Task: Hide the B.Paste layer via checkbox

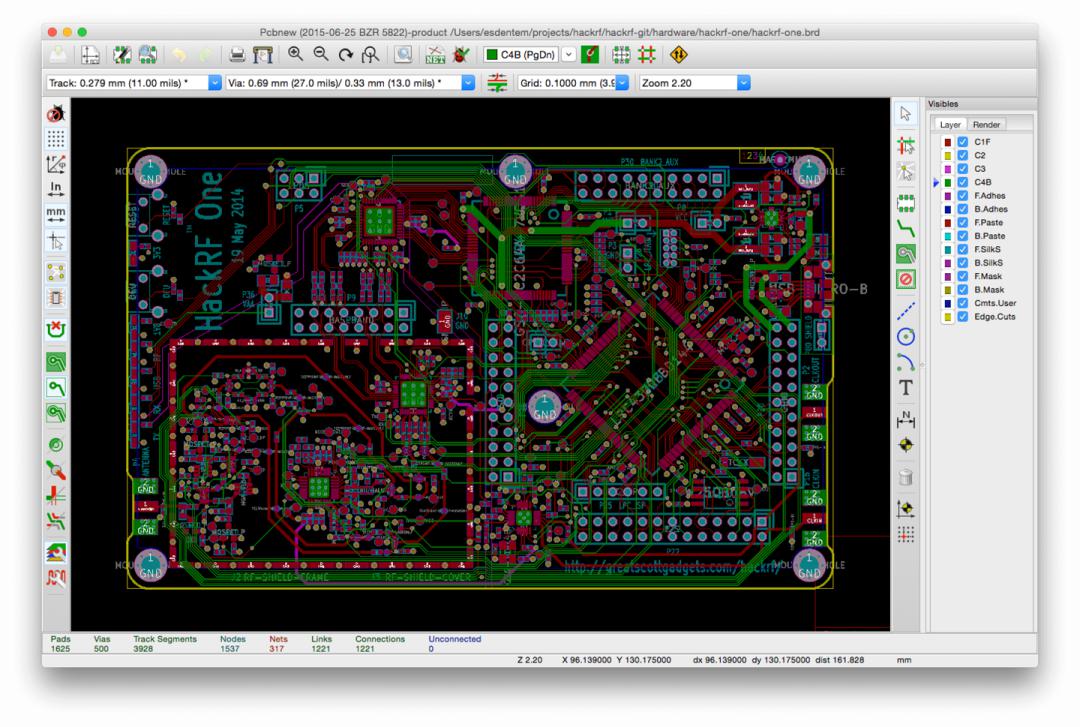Action: pyautogui.click(x=963, y=236)
